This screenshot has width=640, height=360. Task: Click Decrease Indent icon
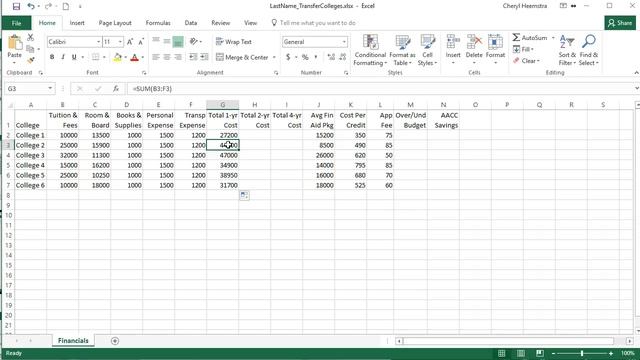pos(193,57)
